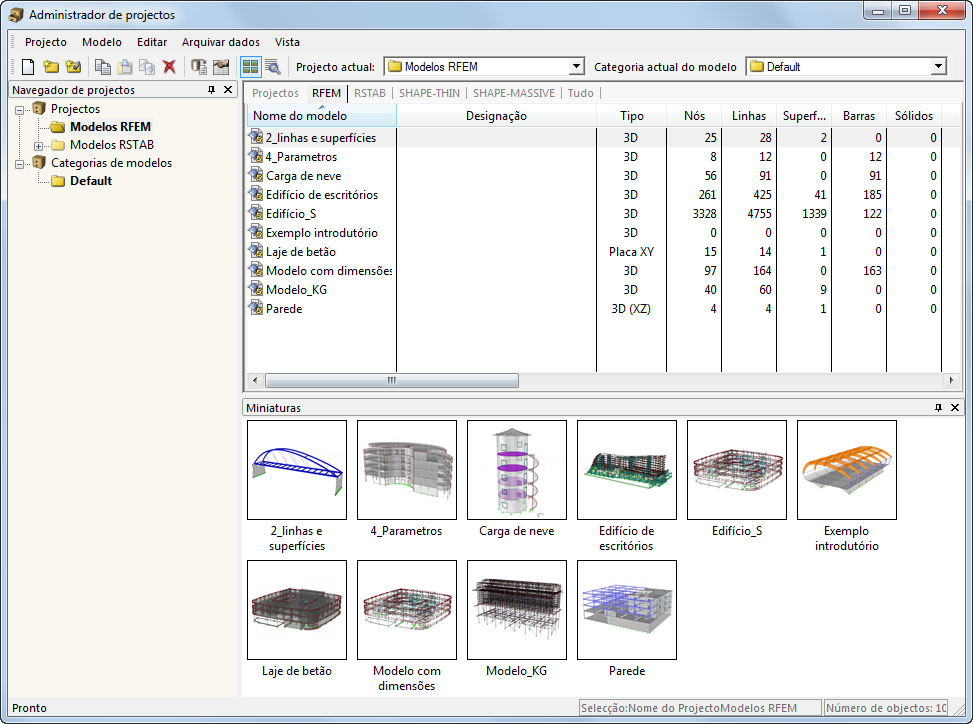Close the Navegador de projectos panel
The image size is (973, 724).
[228, 90]
